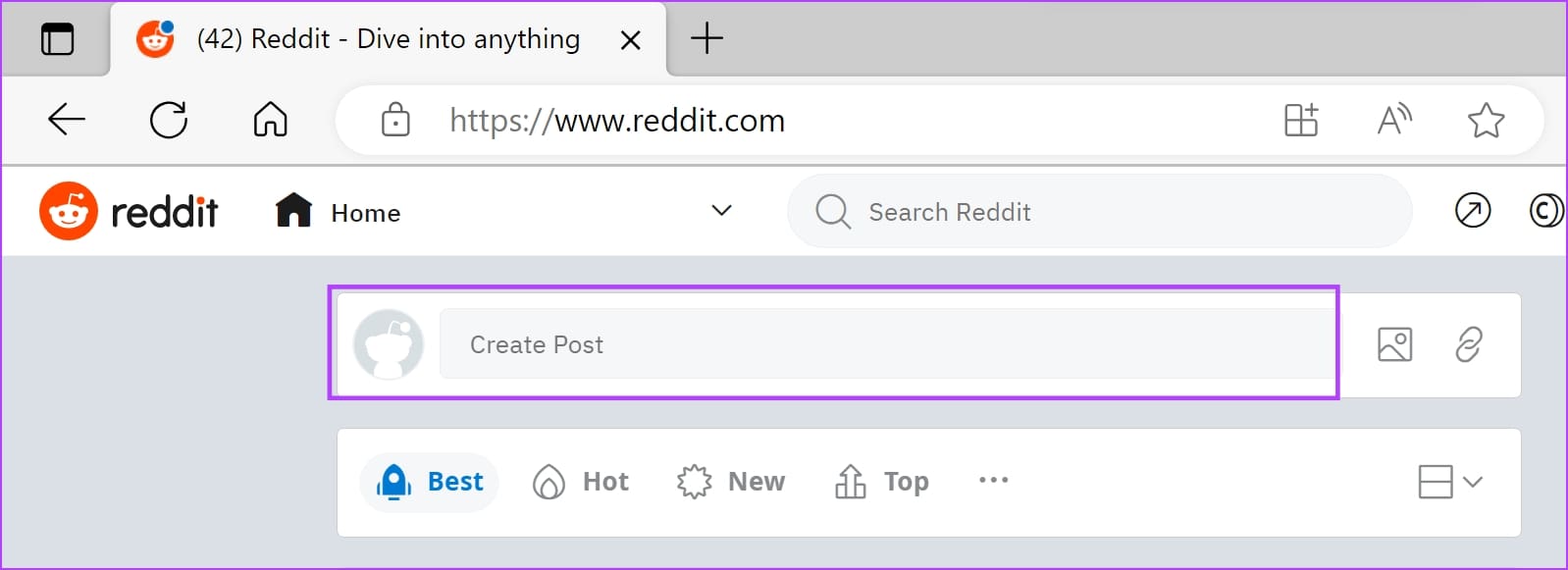Open the card view layout dropdown
This screenshot has height=570, width=1568.
(1449, 482)
